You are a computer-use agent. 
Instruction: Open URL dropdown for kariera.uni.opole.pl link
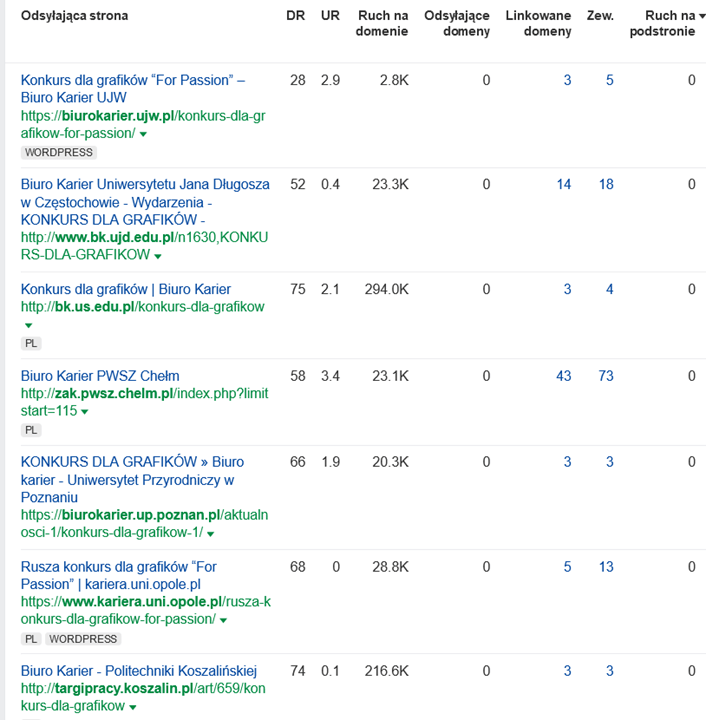[223, 621]
